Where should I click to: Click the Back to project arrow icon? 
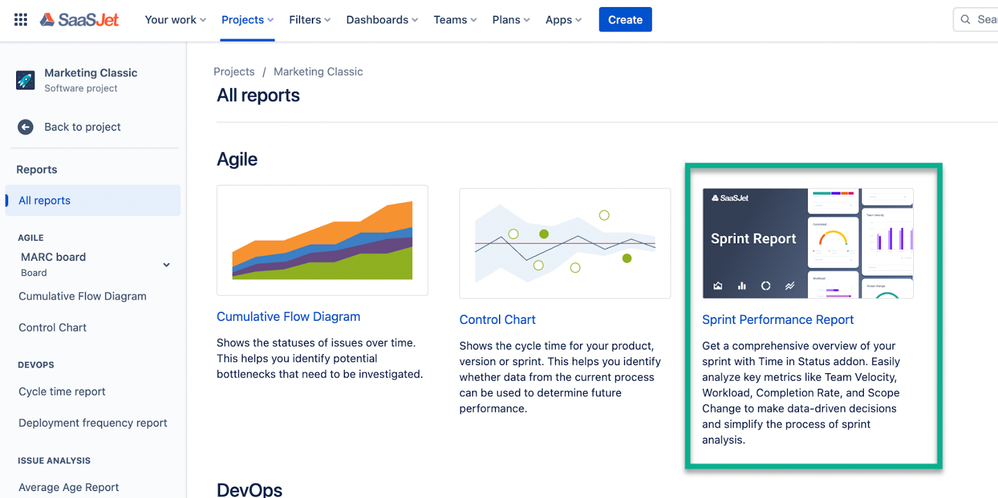[x=26, y=127]
